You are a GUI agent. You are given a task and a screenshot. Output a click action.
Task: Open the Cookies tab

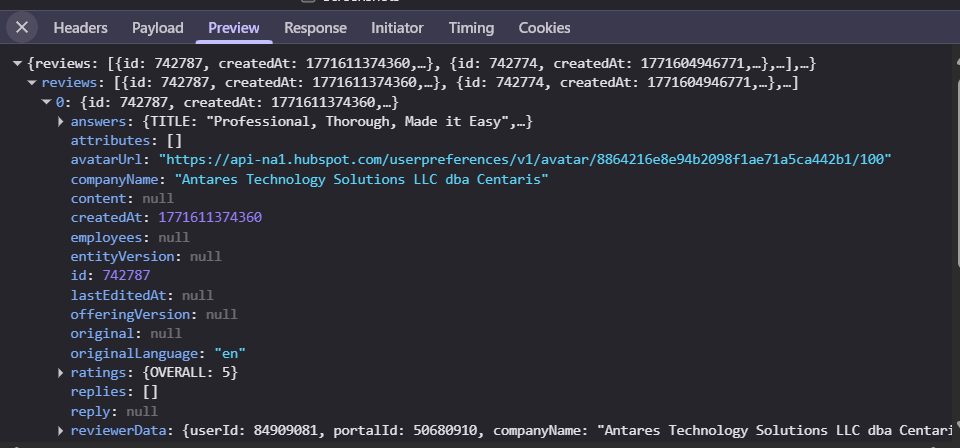point(544,28)
